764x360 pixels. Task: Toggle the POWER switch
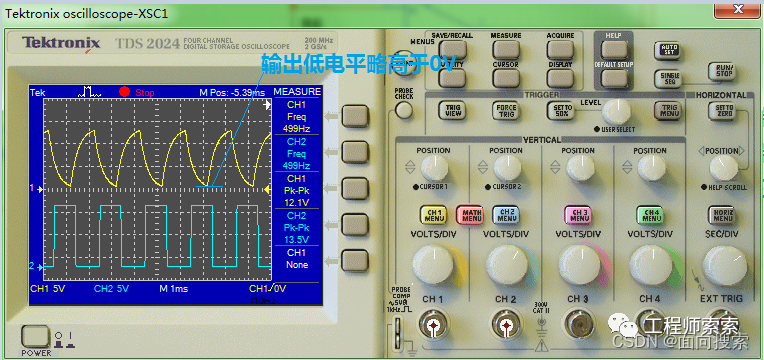35,337
